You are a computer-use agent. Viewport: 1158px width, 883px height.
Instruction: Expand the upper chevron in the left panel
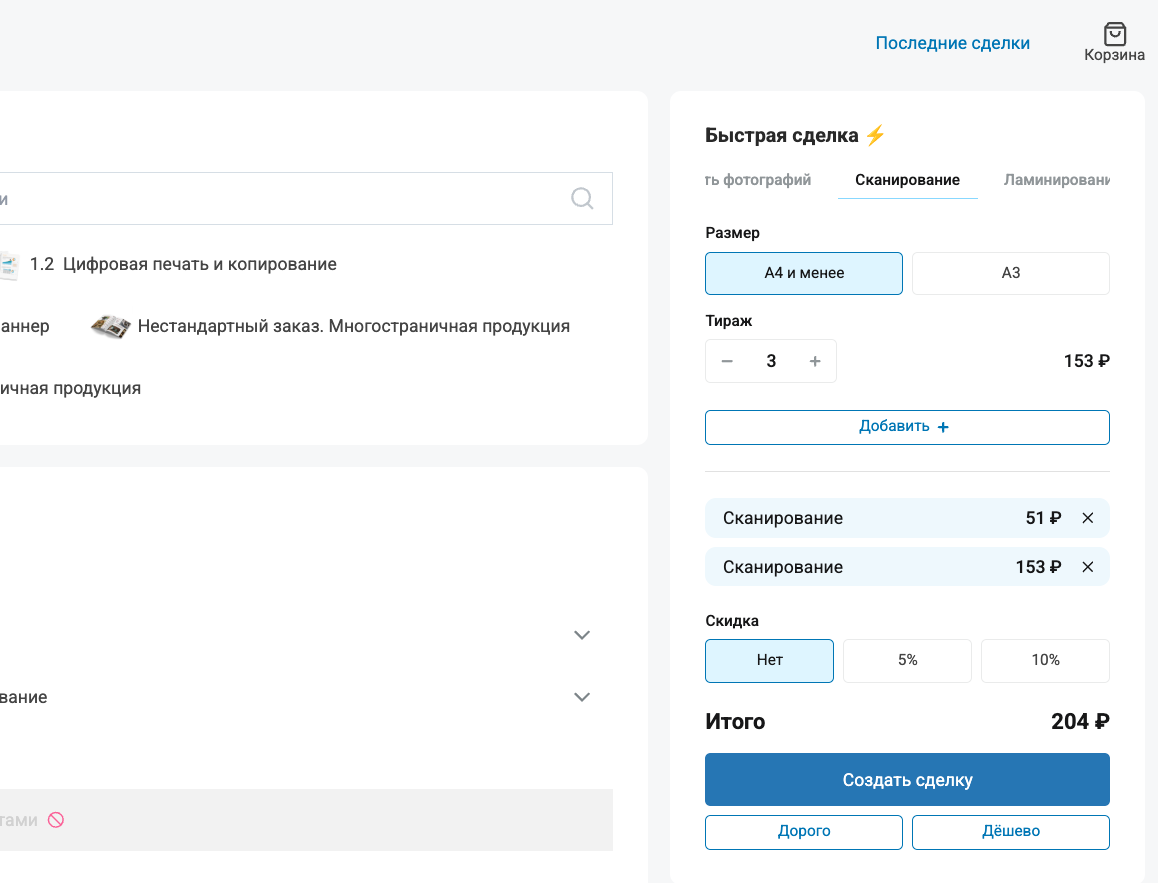tap(581, 635)
